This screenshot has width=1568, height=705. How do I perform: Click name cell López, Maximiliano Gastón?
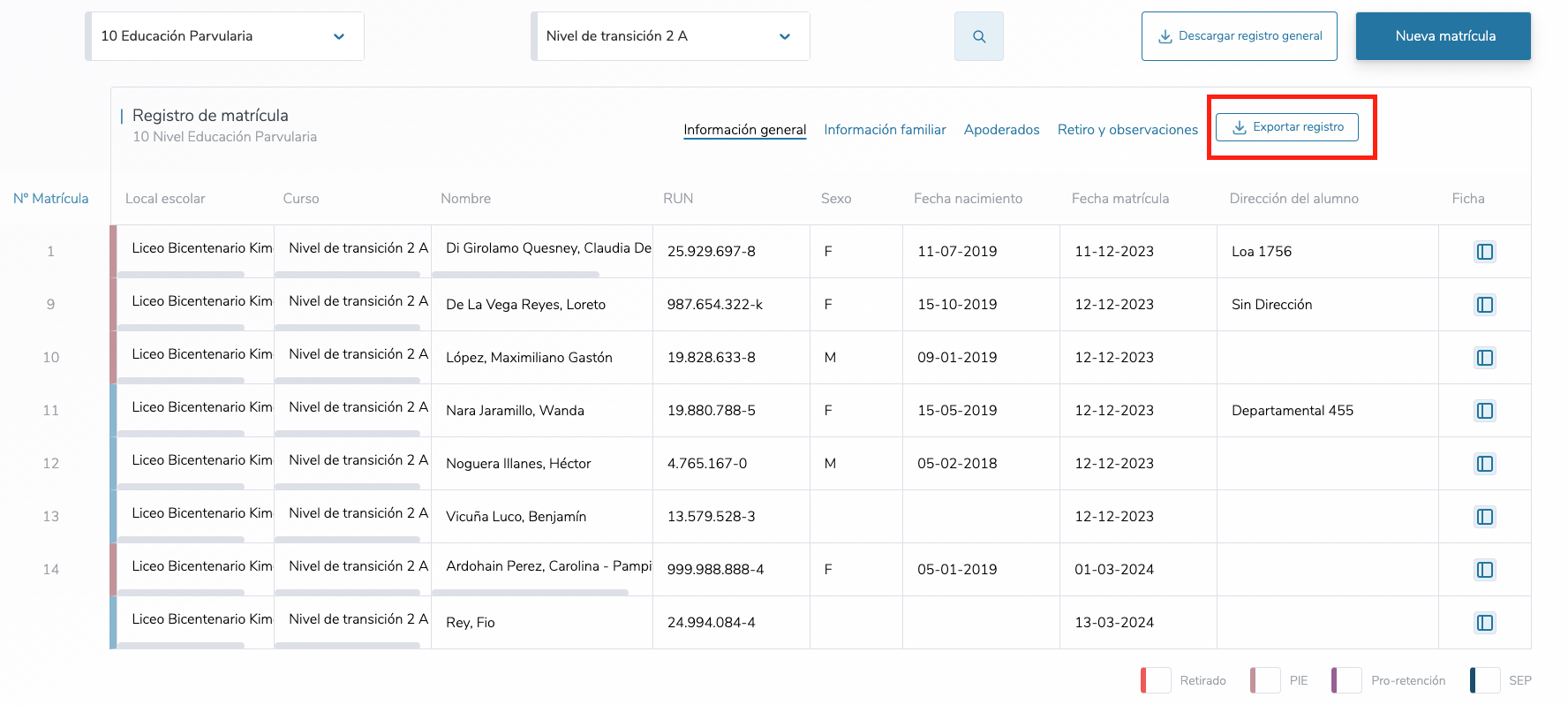click(x=542, y=358)
